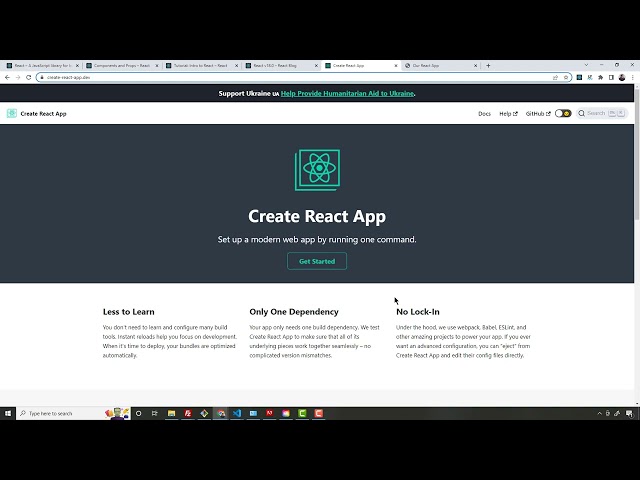Click the taskbar 'Type here to search' box
640x480 pixels.
73,413
